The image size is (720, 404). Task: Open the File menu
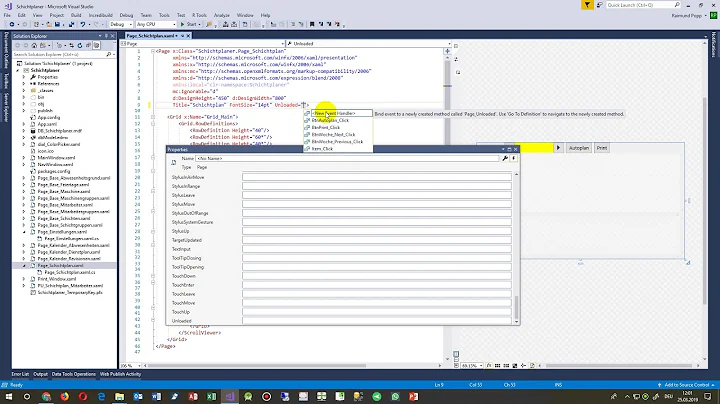pos(7,15)
